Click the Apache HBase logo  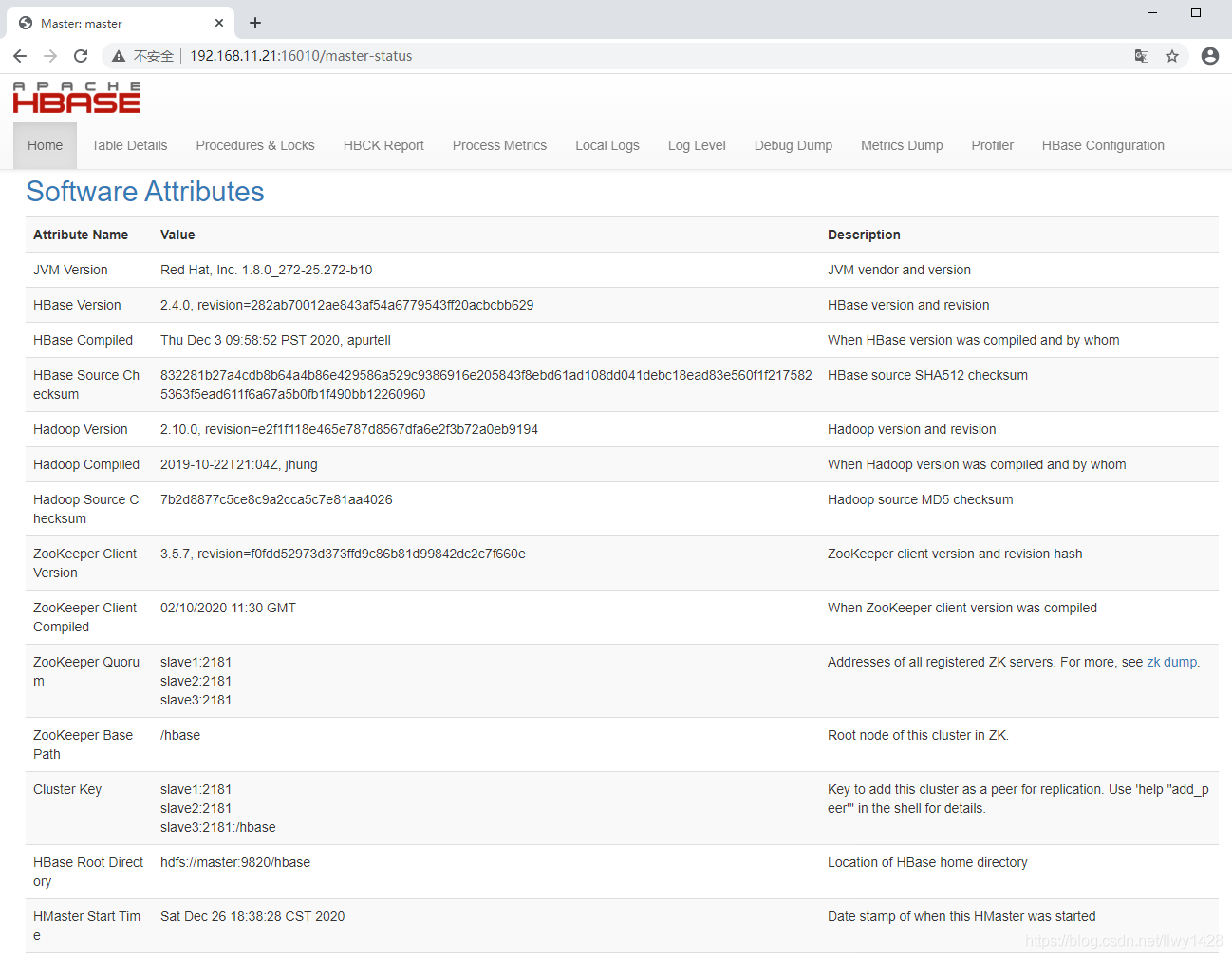[x=77, y=97]
